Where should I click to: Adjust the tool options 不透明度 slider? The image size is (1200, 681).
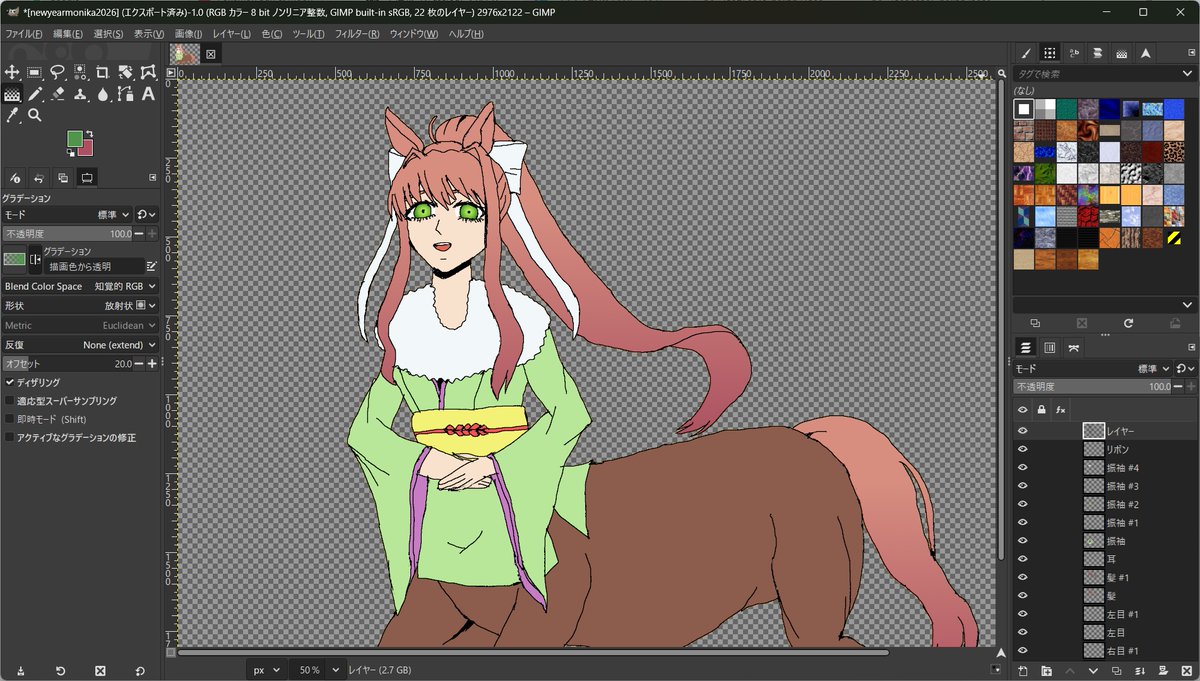pyautogui.click(x=67, y=233)
